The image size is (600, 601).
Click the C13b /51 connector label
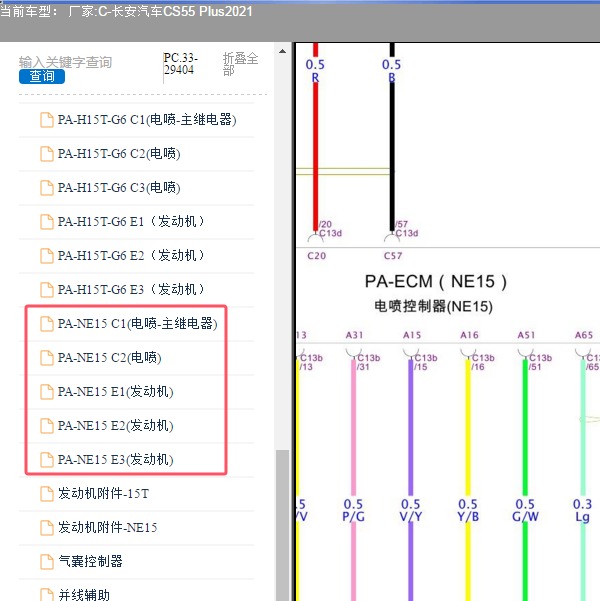541,362
